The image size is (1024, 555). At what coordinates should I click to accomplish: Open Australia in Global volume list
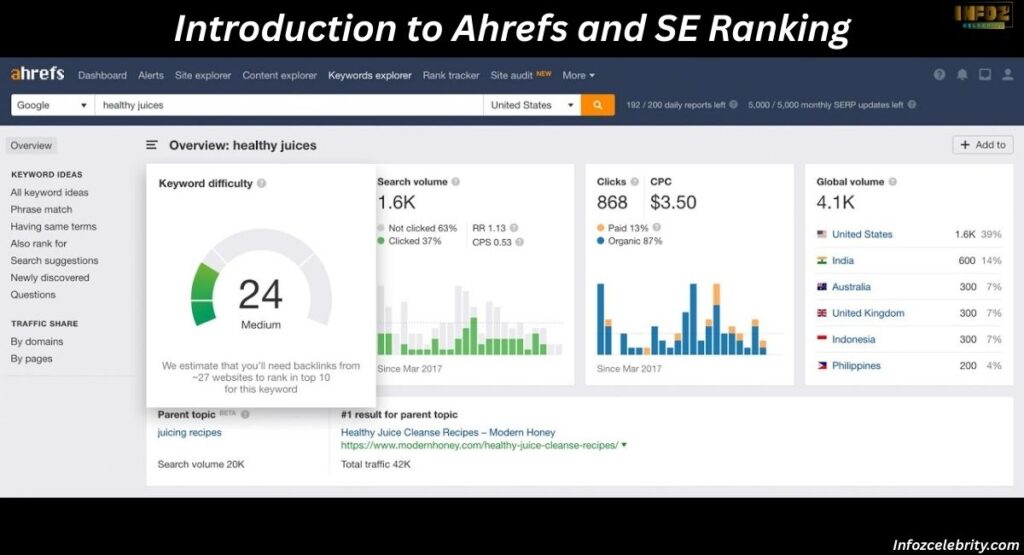click(x=851, y=287)
